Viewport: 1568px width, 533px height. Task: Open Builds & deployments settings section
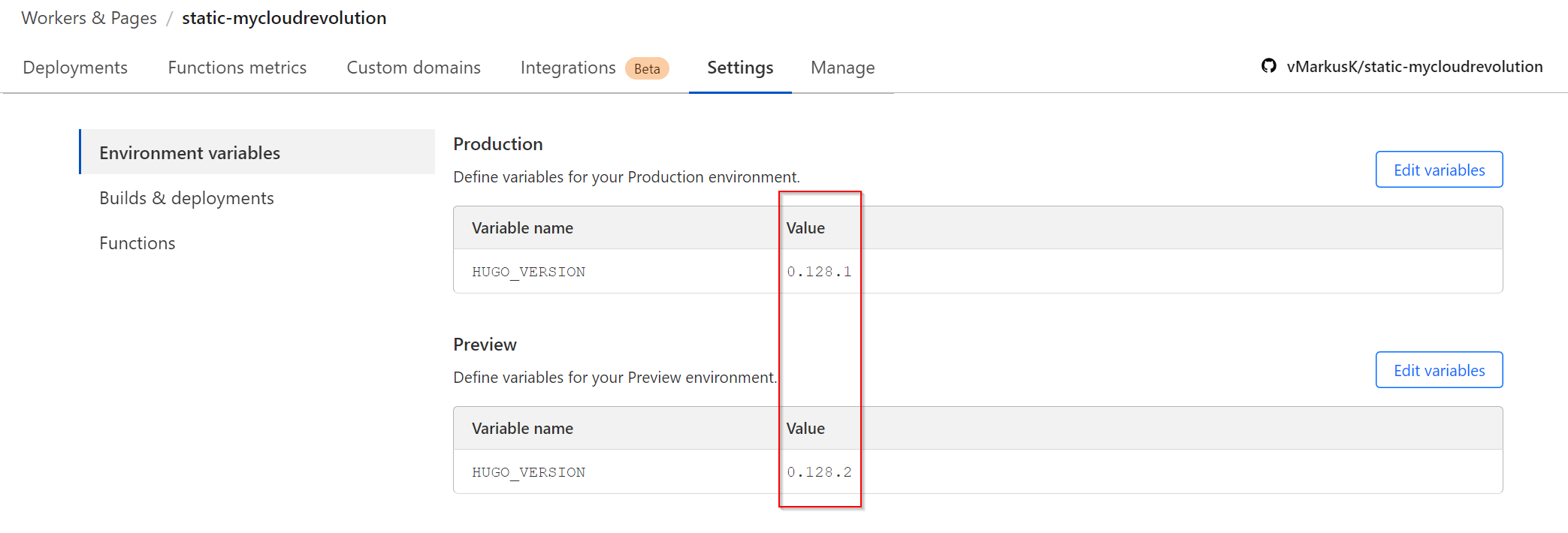[186, 198]
